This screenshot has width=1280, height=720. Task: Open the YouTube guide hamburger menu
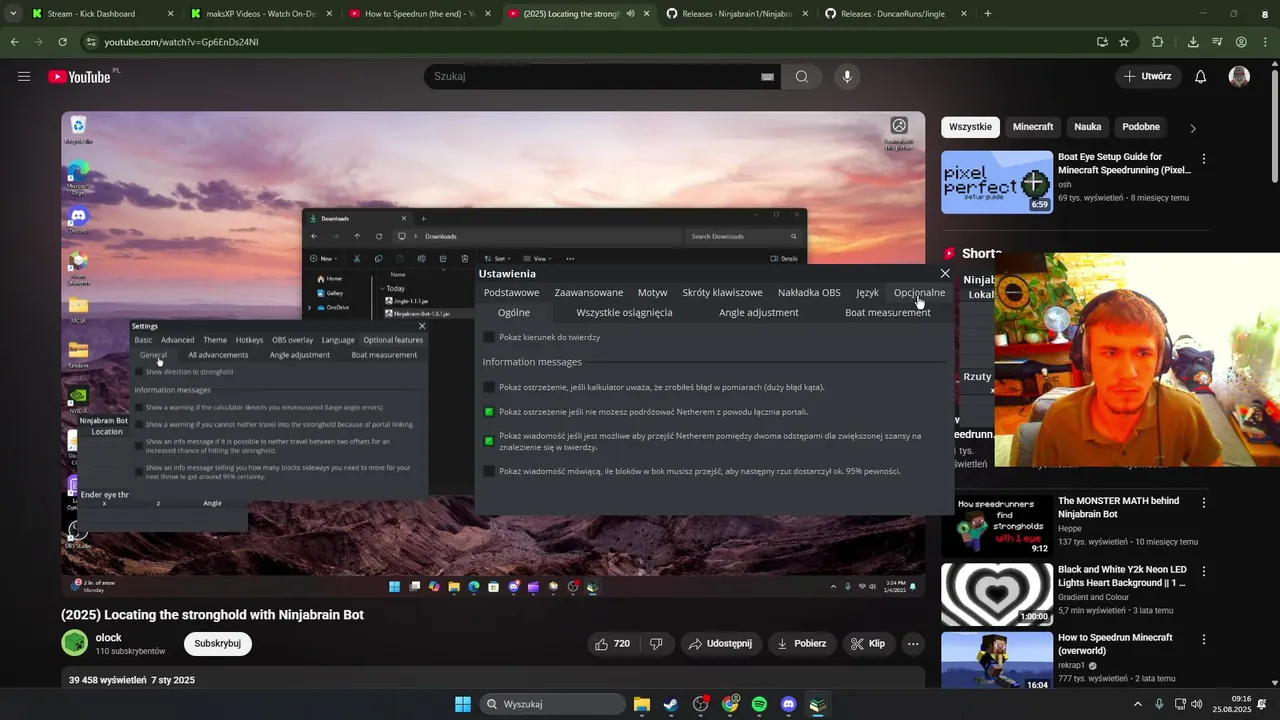coord(24,76)
